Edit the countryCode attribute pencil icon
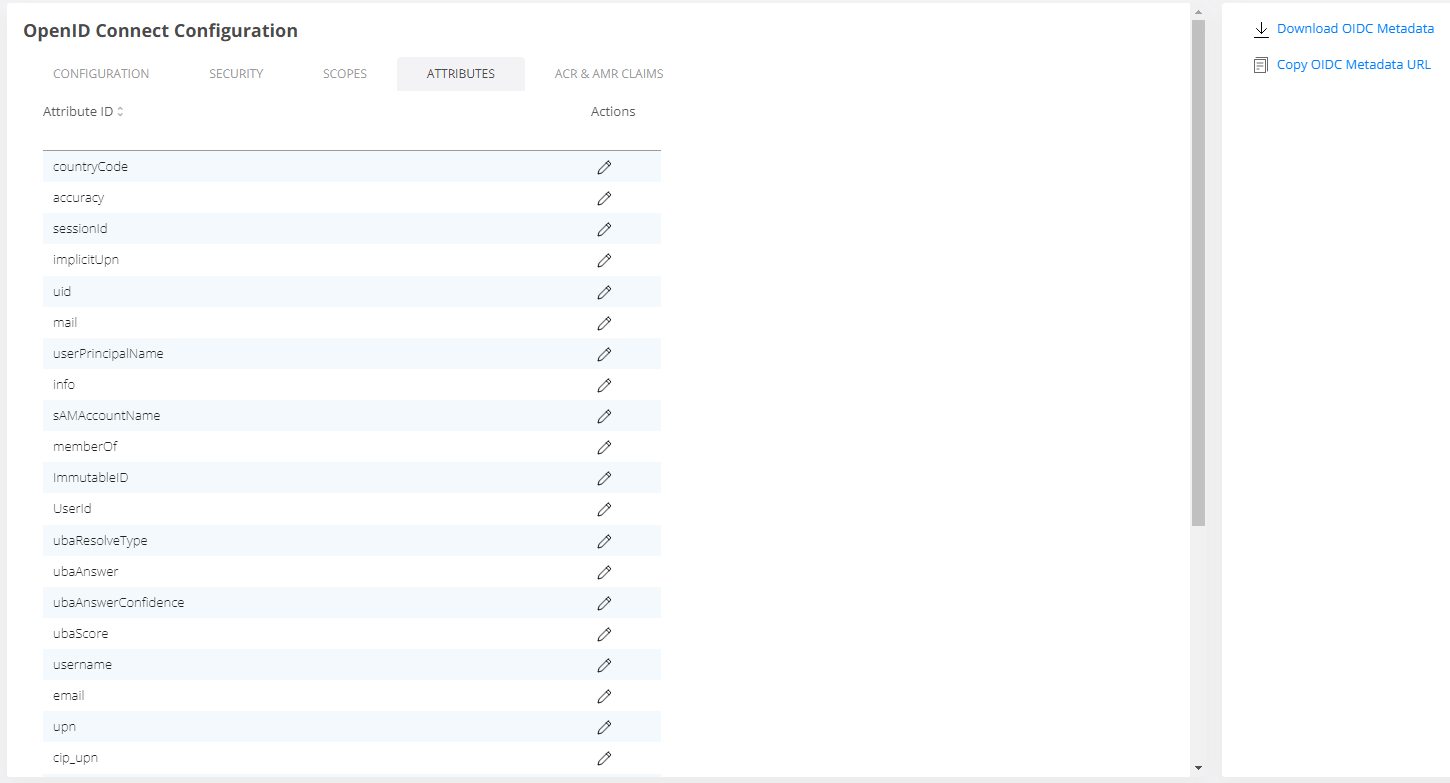The image size is (1450, 783). click(x=604, y=167)
